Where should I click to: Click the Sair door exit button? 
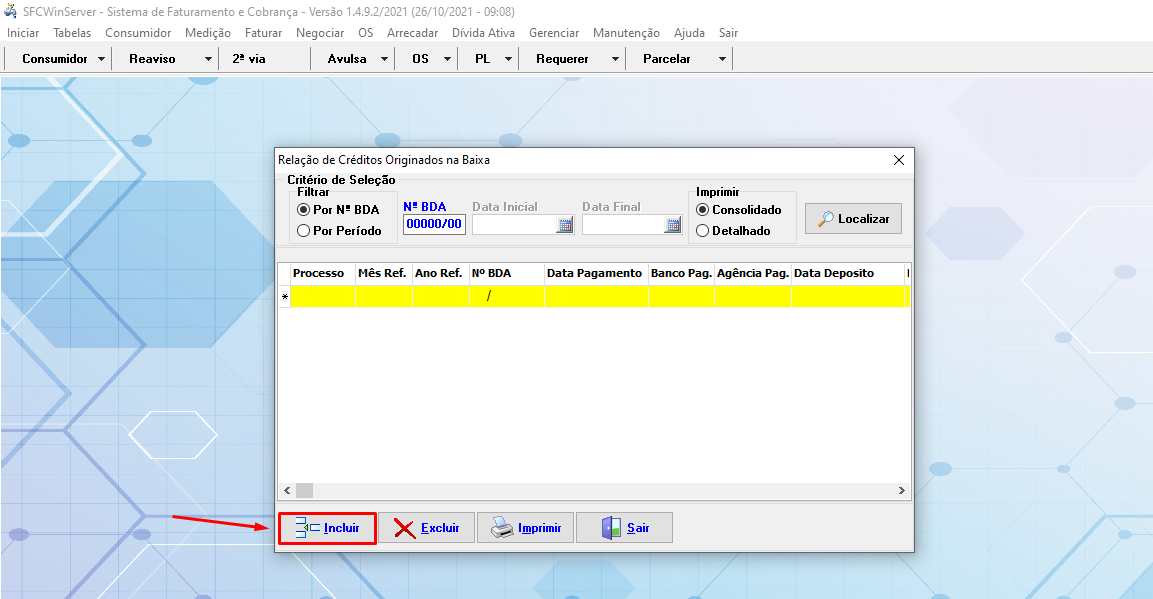[x=624, y=528]
